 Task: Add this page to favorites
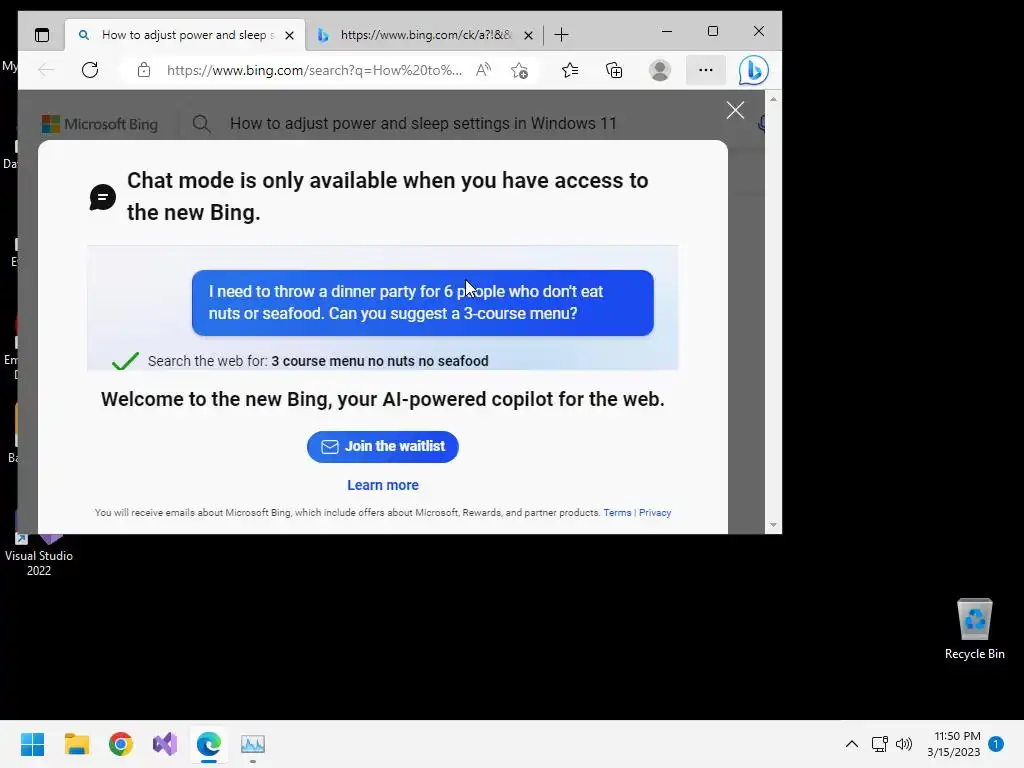pos(520,70)
